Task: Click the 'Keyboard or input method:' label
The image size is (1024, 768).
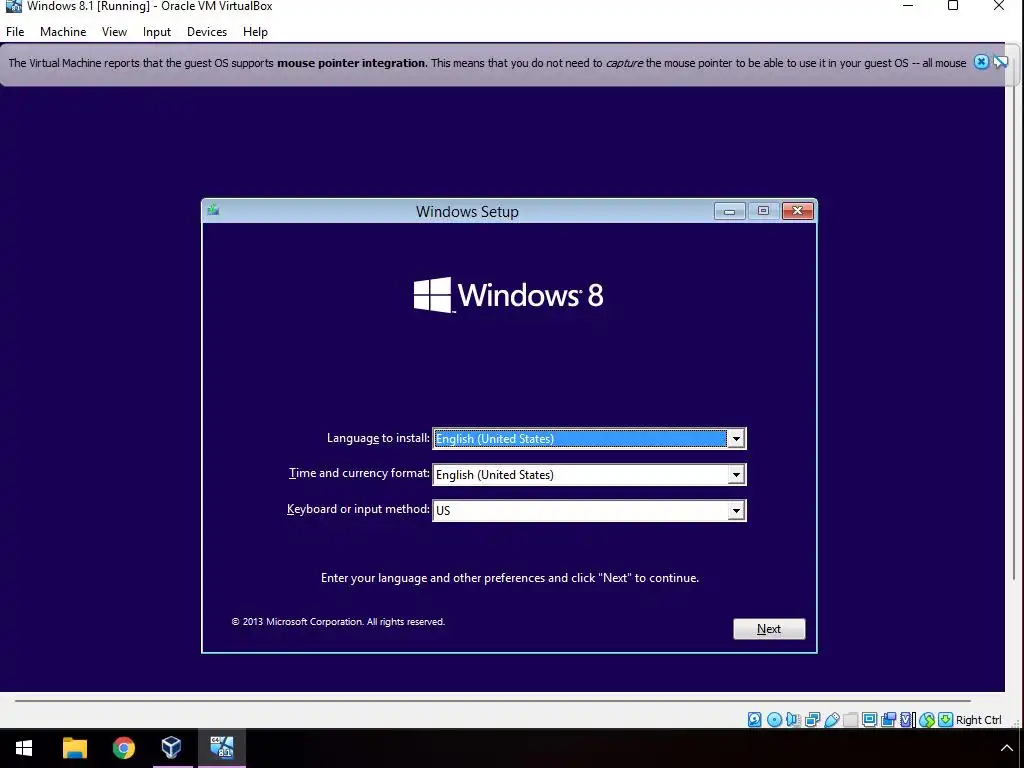Action: click(358, 509)
